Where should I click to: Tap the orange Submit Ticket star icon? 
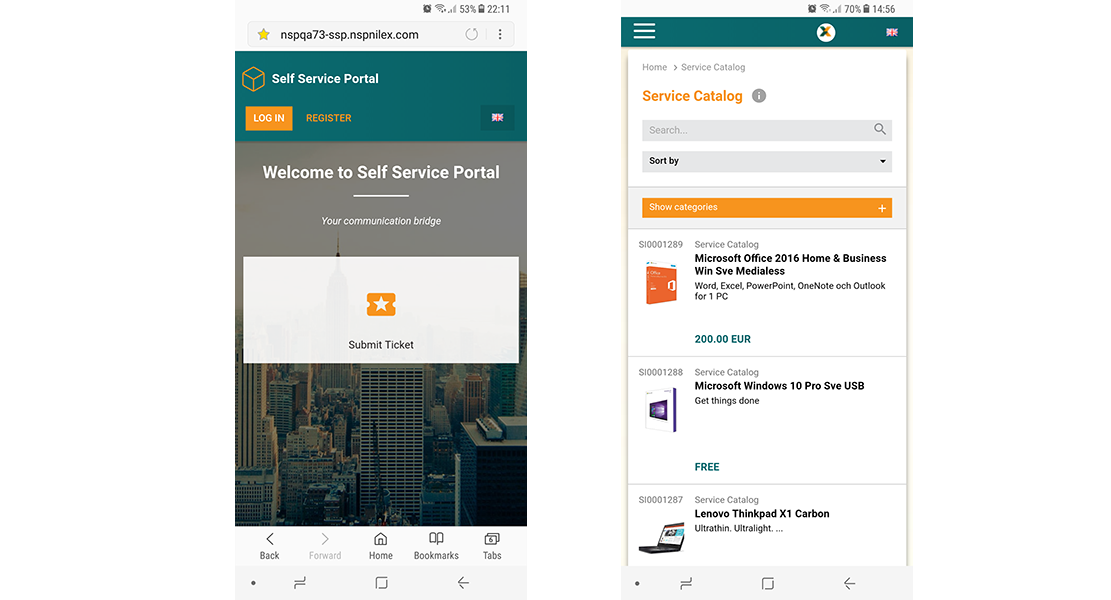point(381,305)
